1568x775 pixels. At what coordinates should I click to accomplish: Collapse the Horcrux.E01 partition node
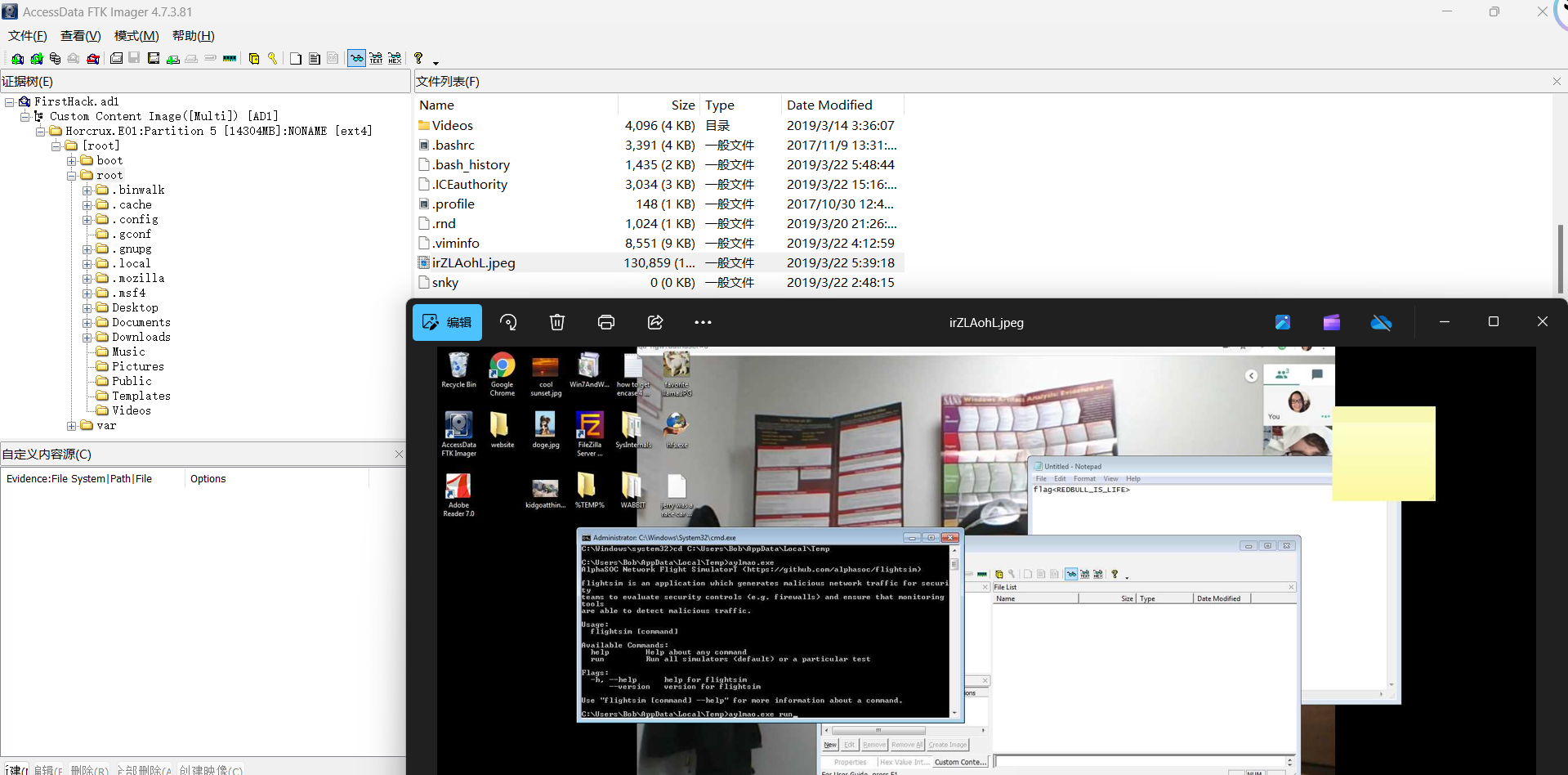[41, 132]
